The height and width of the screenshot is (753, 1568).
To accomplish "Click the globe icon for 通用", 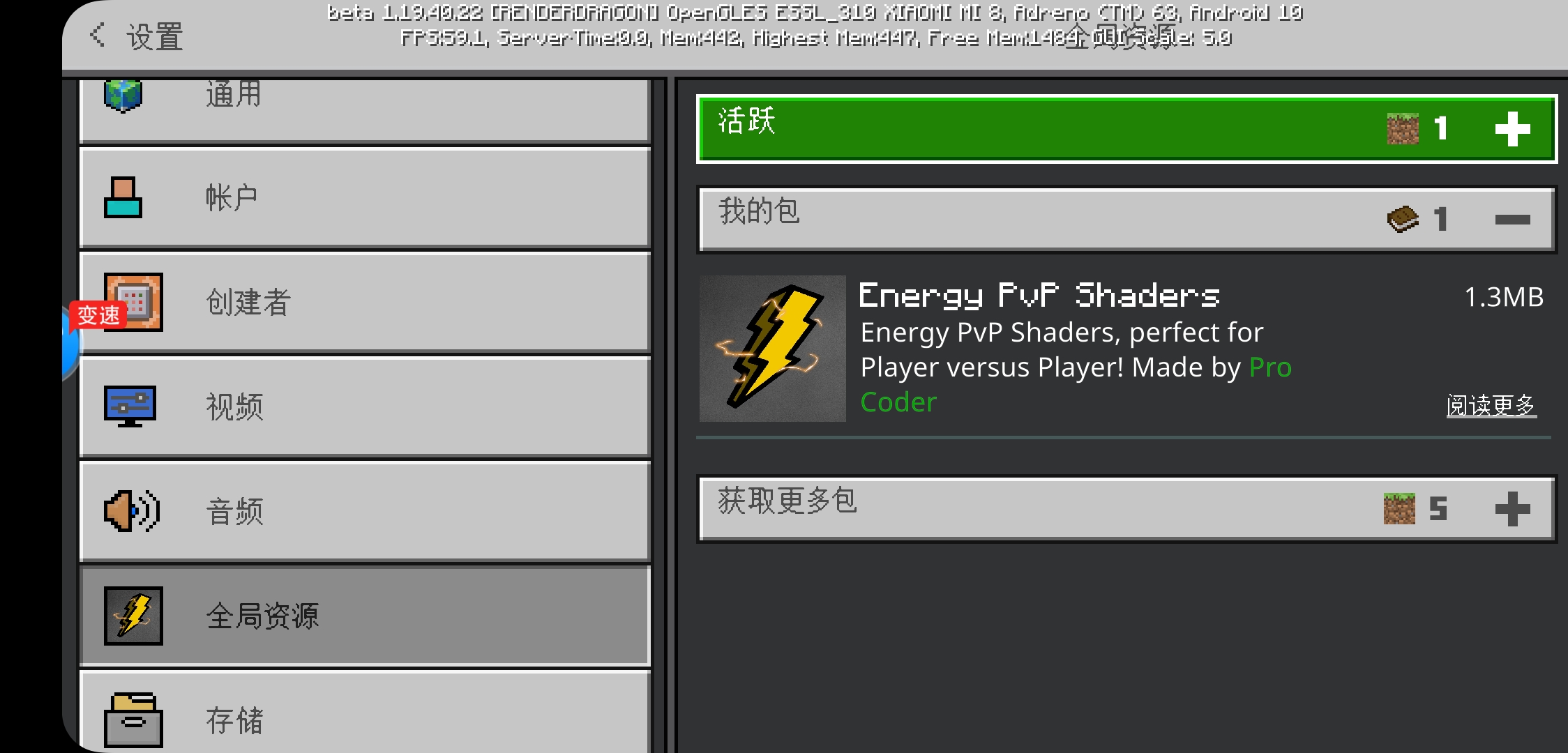I will (123, 95).
